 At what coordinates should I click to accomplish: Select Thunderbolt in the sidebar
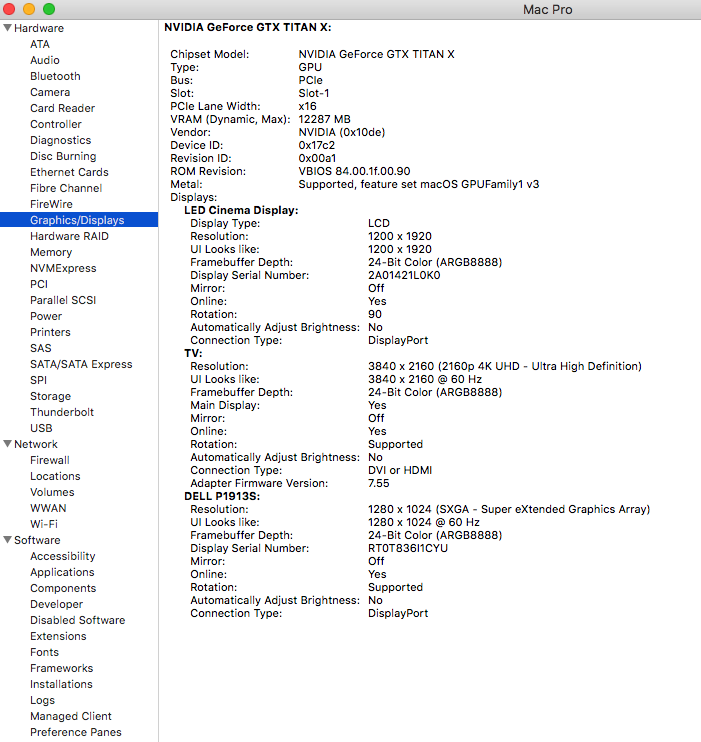coord(62,412)
